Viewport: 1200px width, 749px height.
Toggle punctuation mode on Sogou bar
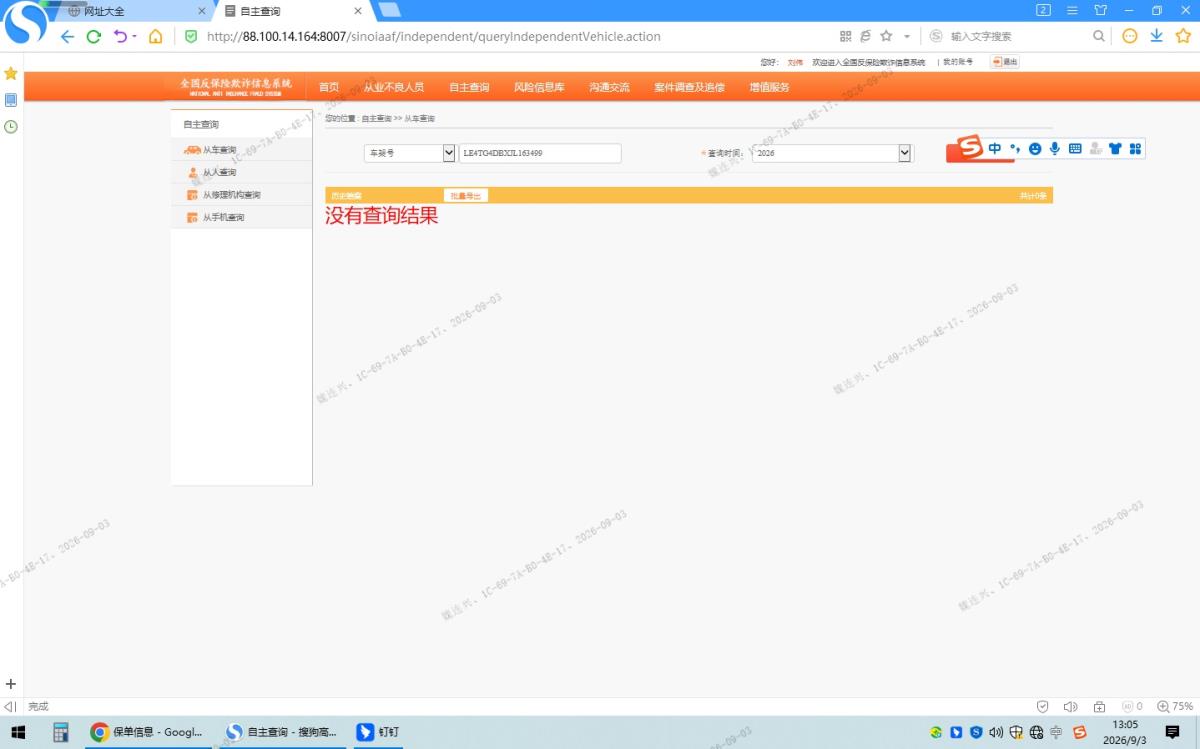click(1015, 149)
